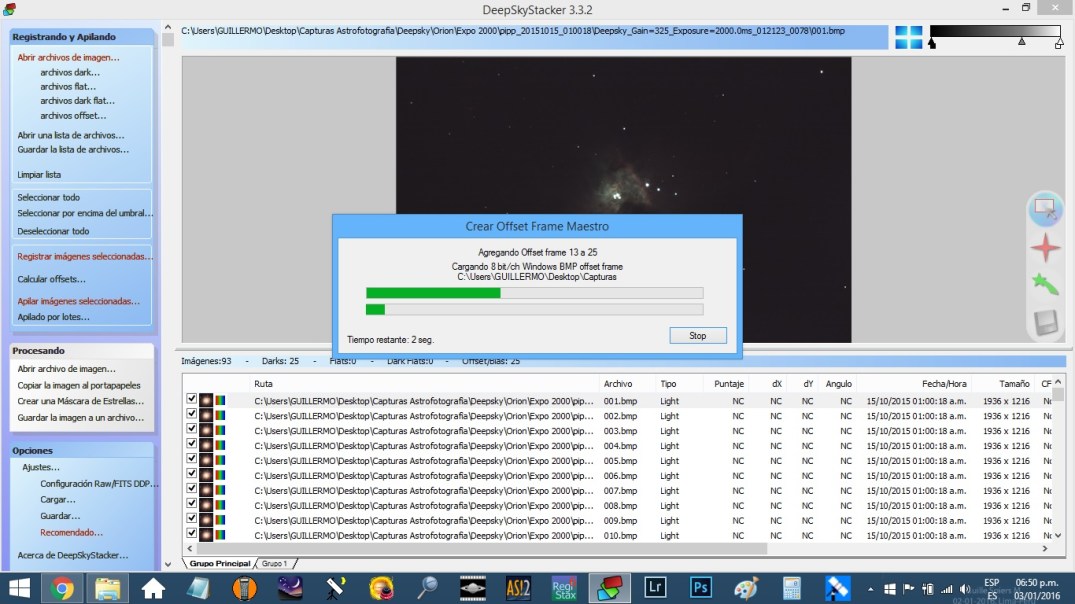Screen dimensions: 1075x604
Task: Click the midtone marker on gradient slider
Action: (x=1021, y=43)
